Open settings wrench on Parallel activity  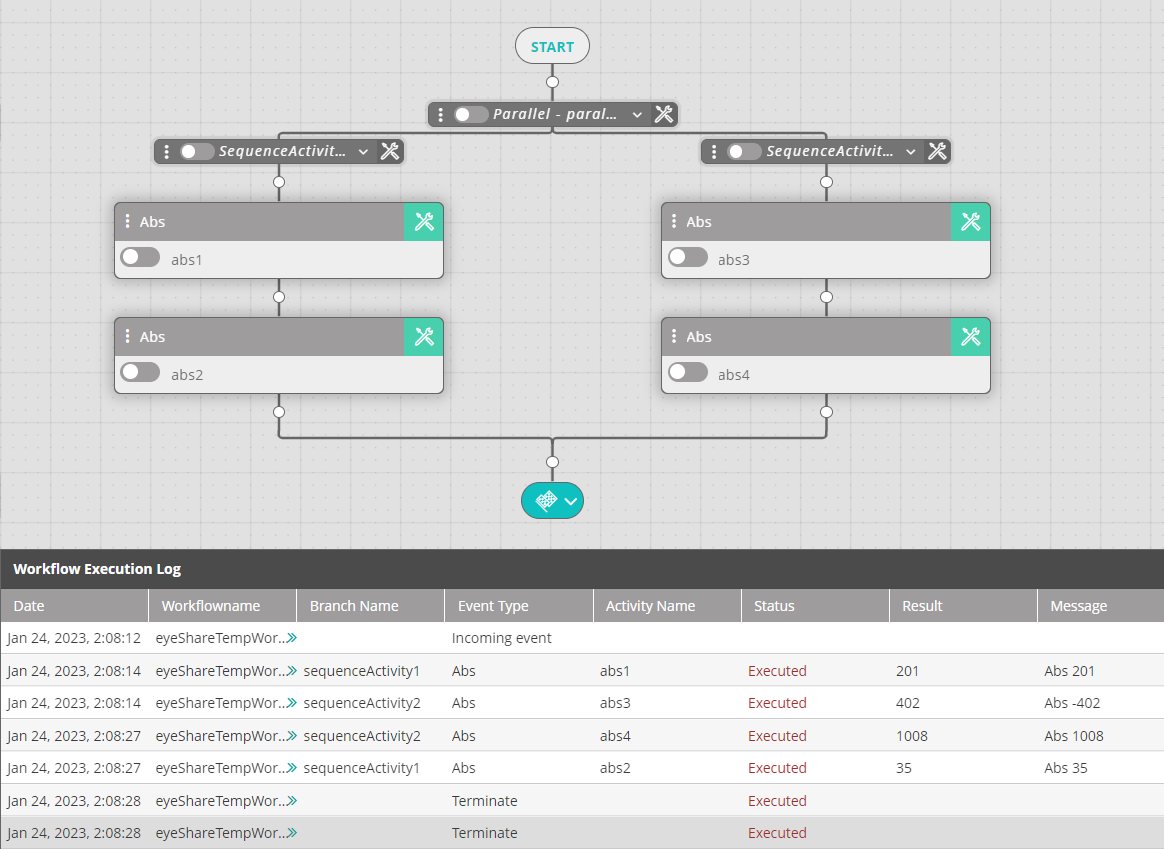pyautogui.click(x=664, y=114)
